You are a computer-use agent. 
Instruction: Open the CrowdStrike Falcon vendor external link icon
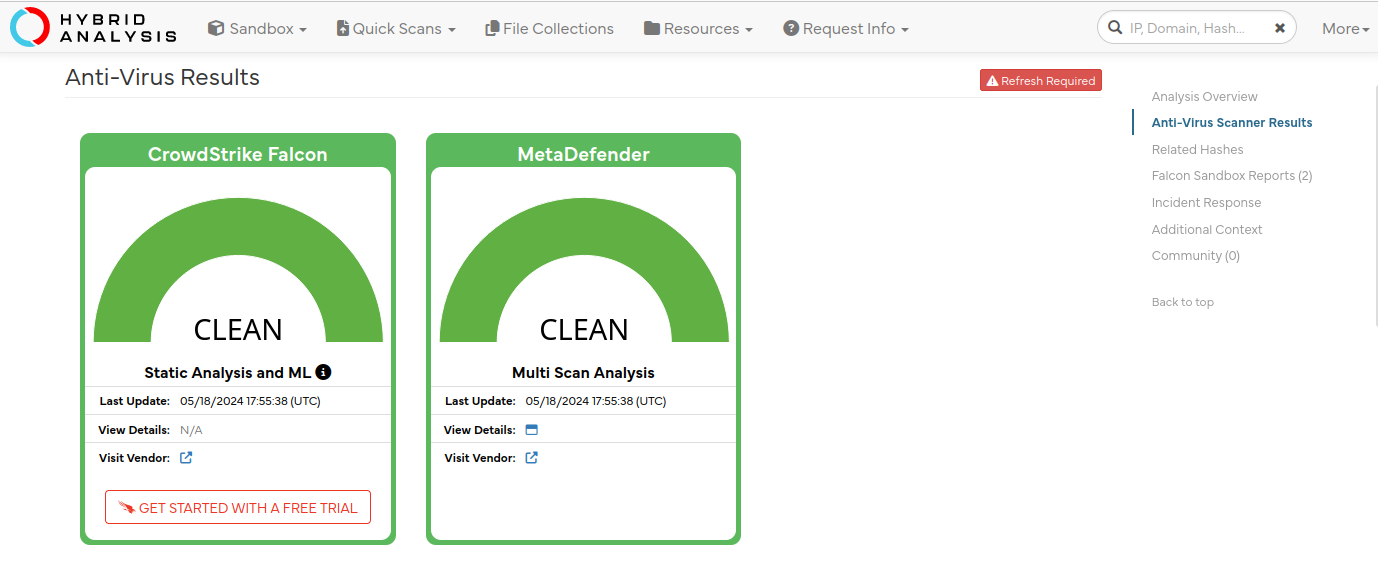click(x=186, y=458)
